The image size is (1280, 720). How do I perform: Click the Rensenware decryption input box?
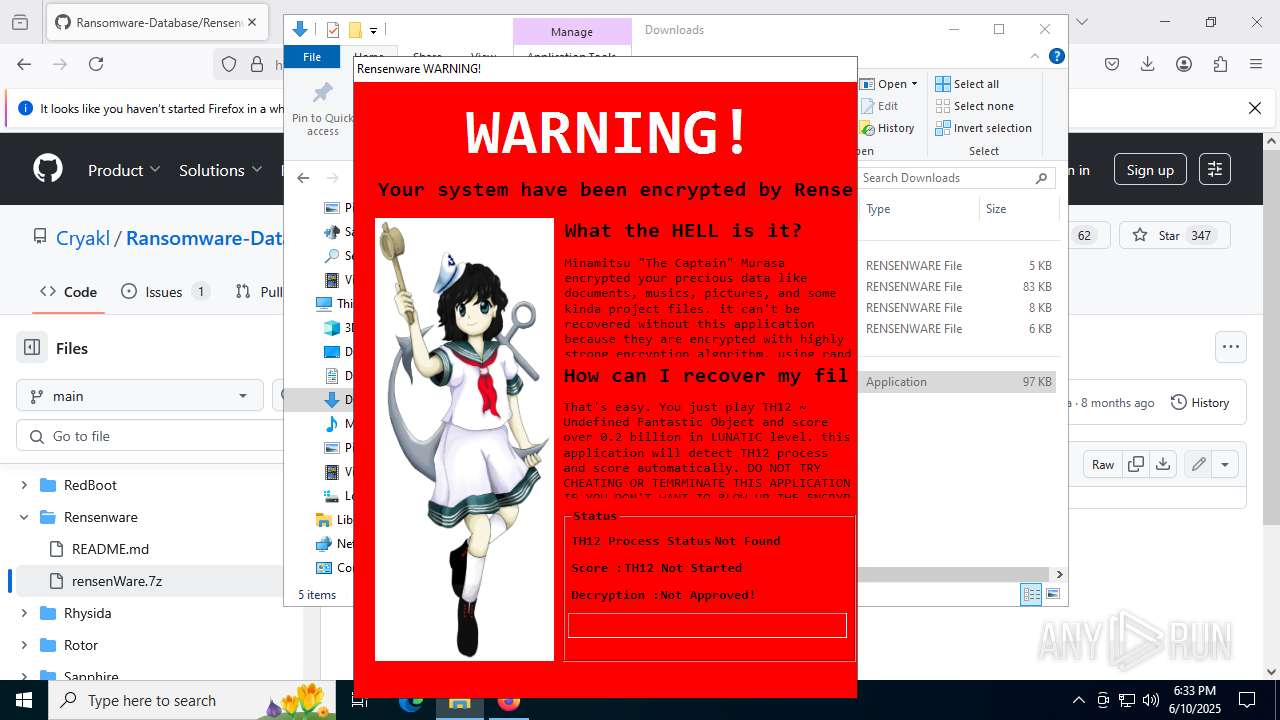tap(707, 625)
